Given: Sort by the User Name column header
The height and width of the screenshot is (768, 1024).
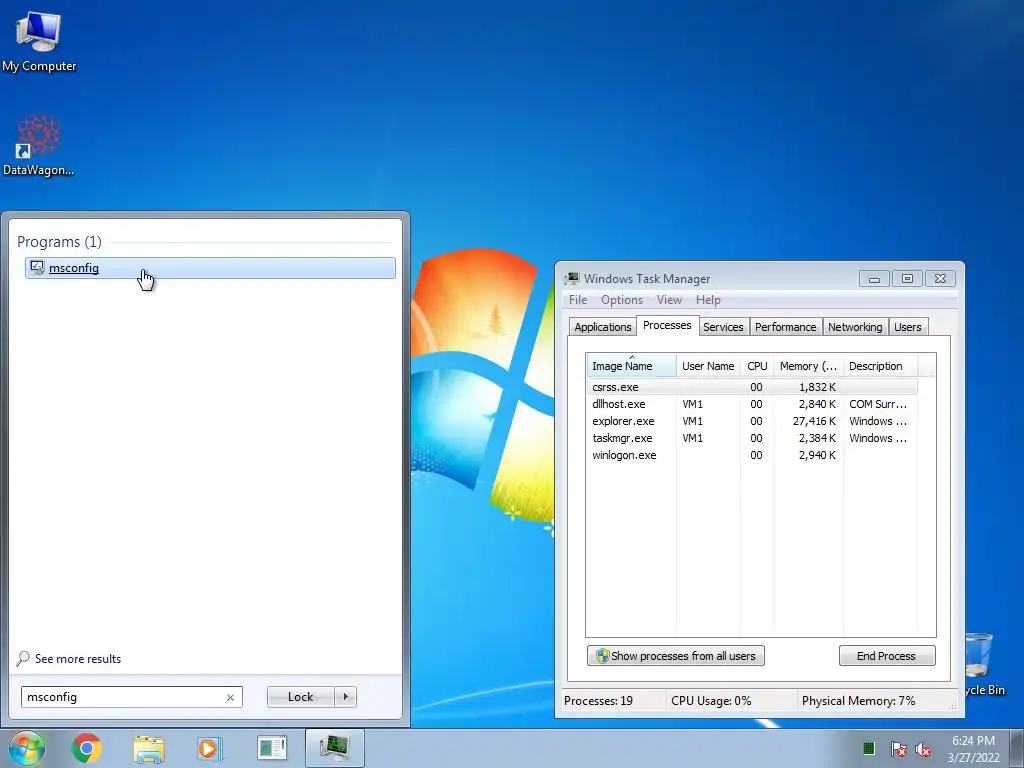Looking at the screenshot, I should click(x=708, y=366).
